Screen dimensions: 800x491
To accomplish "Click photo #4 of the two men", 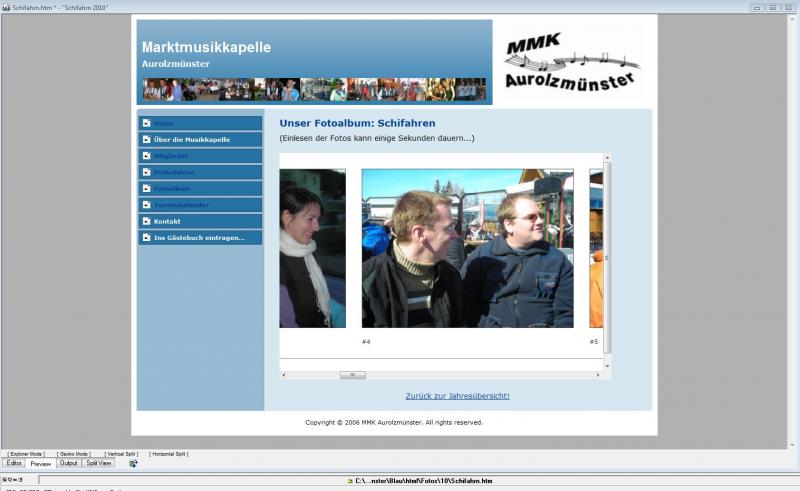I will tap(467, 248).
